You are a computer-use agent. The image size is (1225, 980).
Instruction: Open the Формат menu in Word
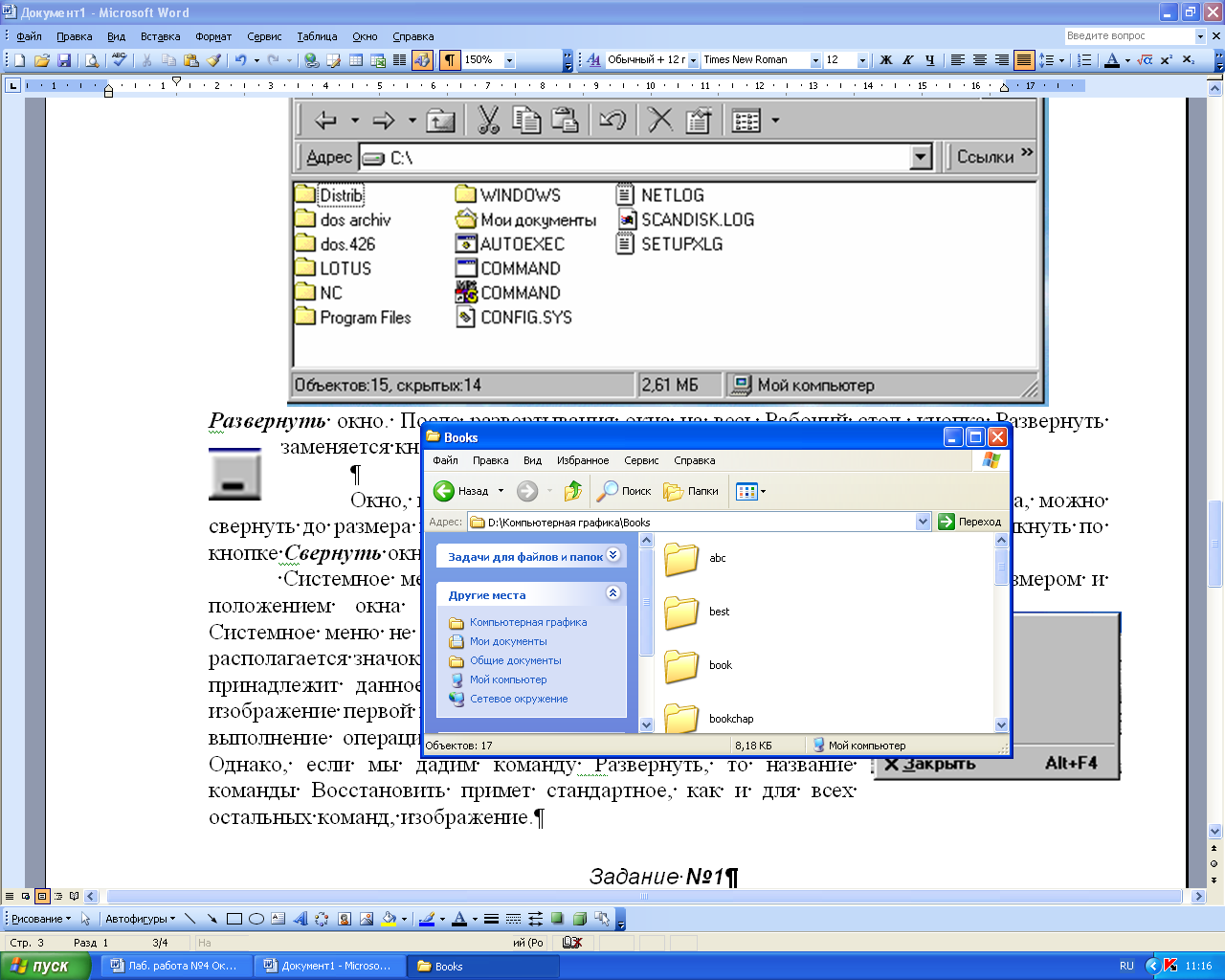tap(213, 36)
